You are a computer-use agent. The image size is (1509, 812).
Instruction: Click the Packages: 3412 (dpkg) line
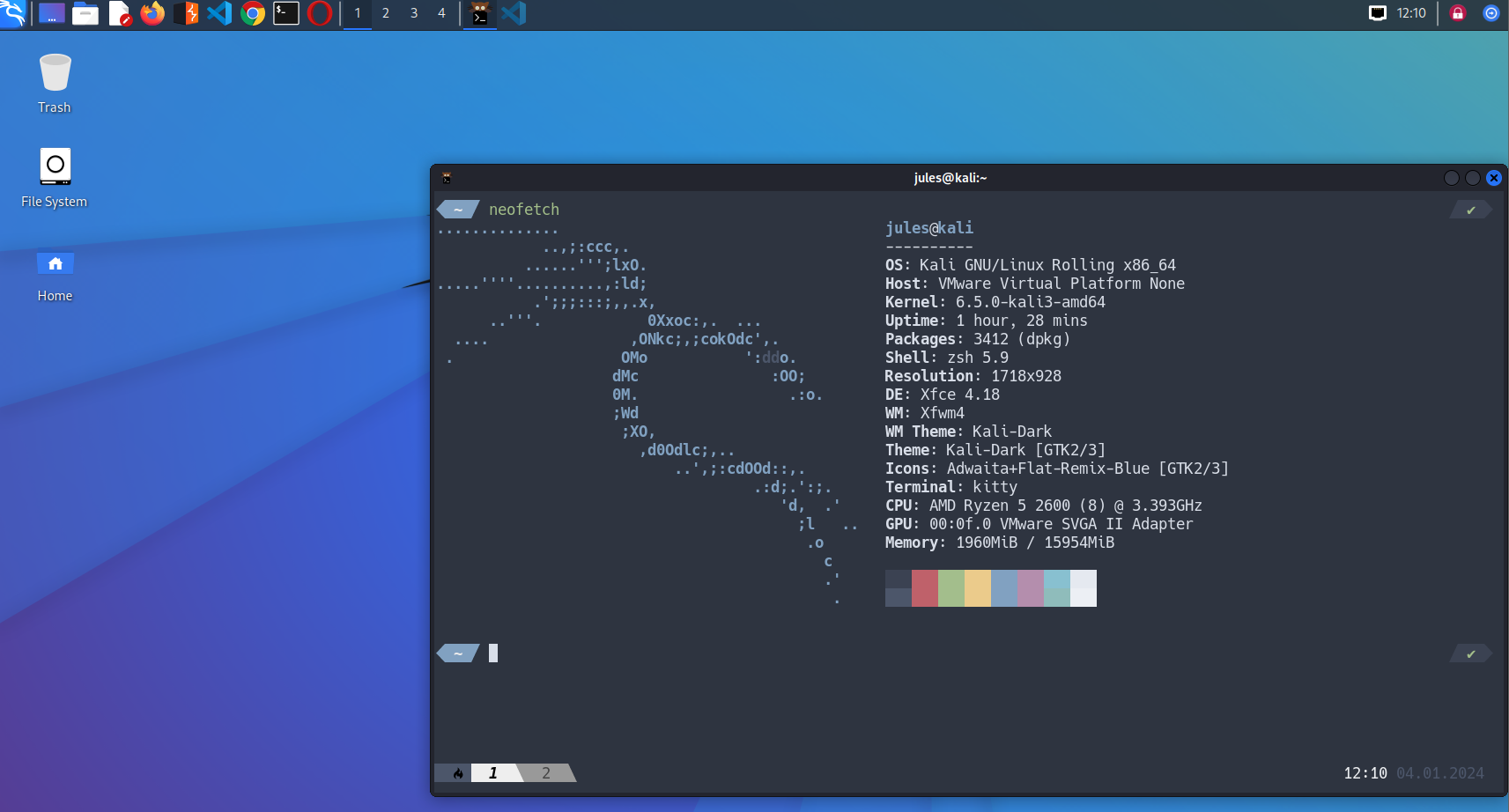click(978, 339)
